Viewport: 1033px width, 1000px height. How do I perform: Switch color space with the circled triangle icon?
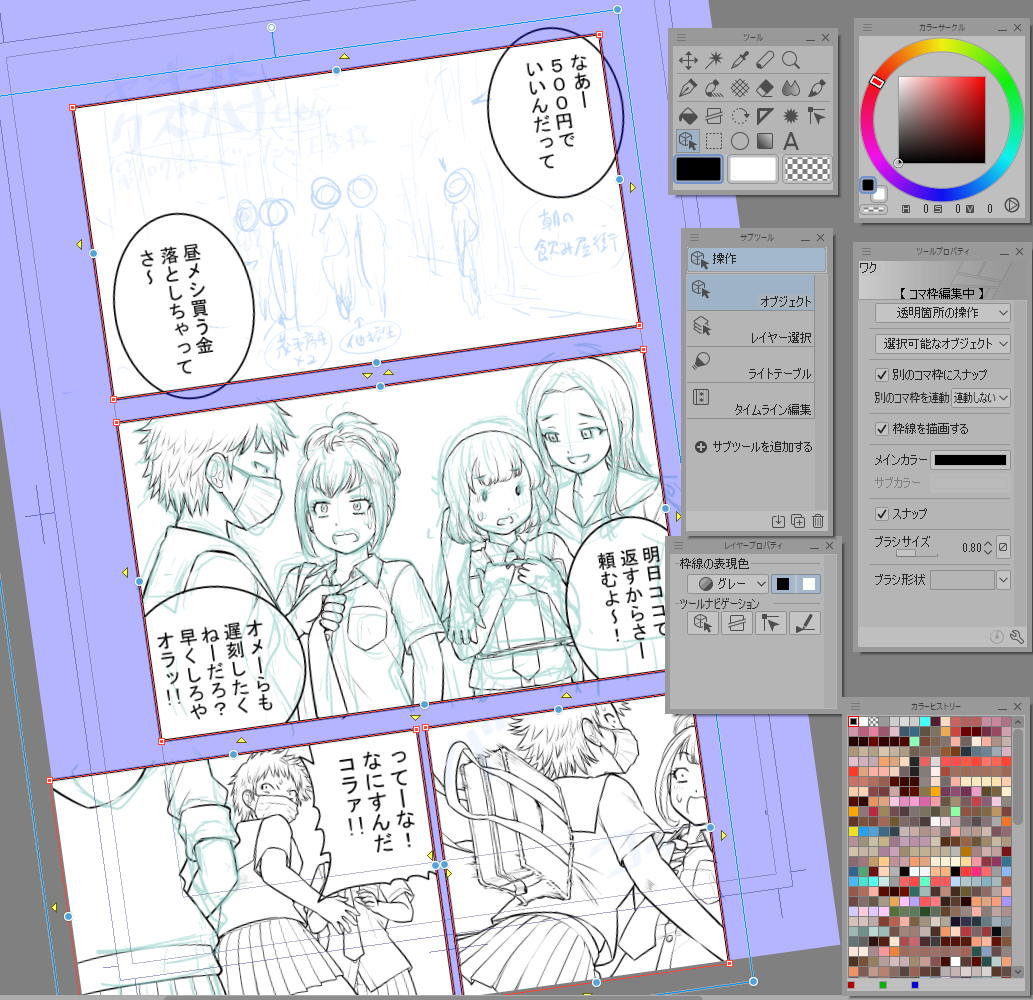tap(1011, 206)
